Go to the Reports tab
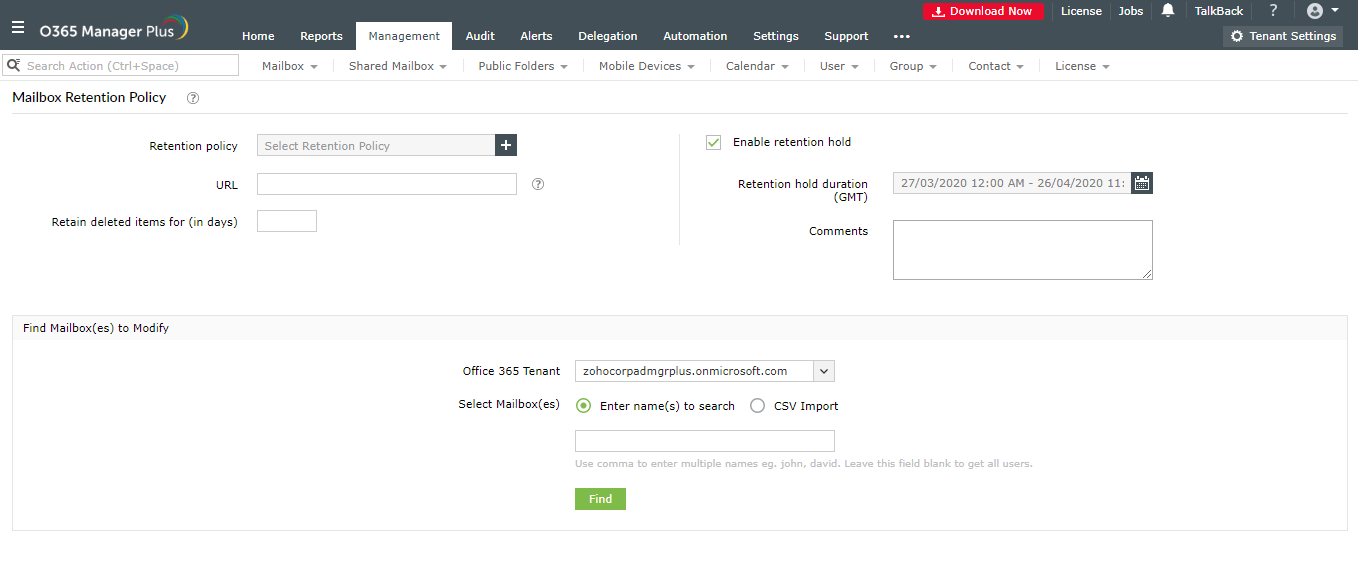Screen dimensions: 1358x580 [321, 36]
